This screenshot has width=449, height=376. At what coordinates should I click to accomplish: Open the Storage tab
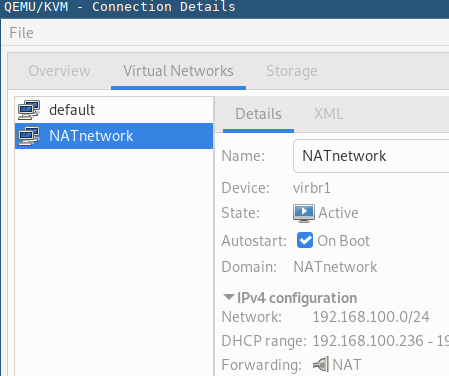(292, 71)
